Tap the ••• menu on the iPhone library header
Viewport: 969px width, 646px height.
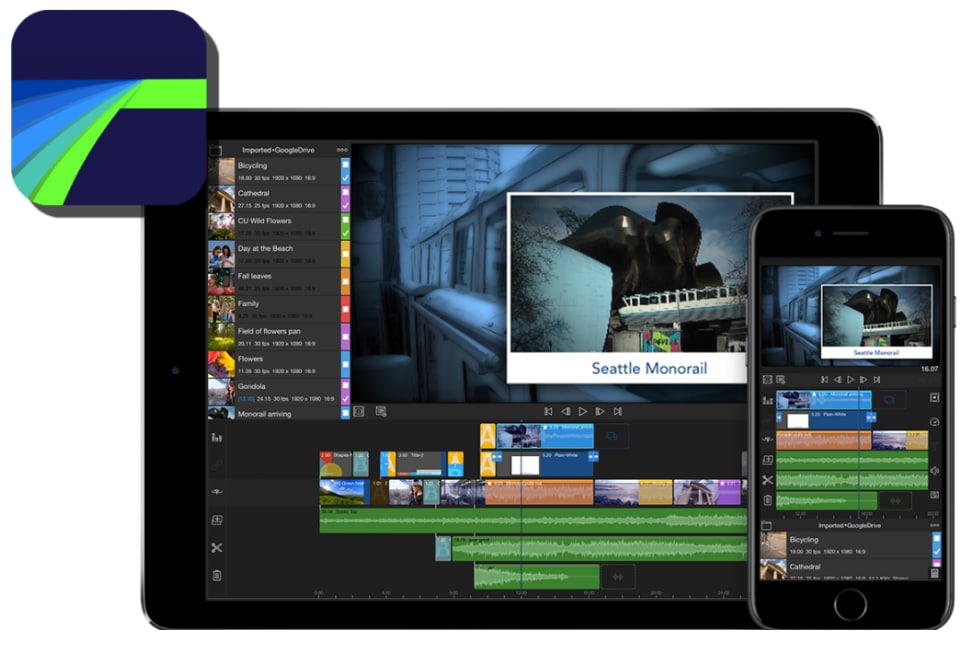[x=934, y=526]
